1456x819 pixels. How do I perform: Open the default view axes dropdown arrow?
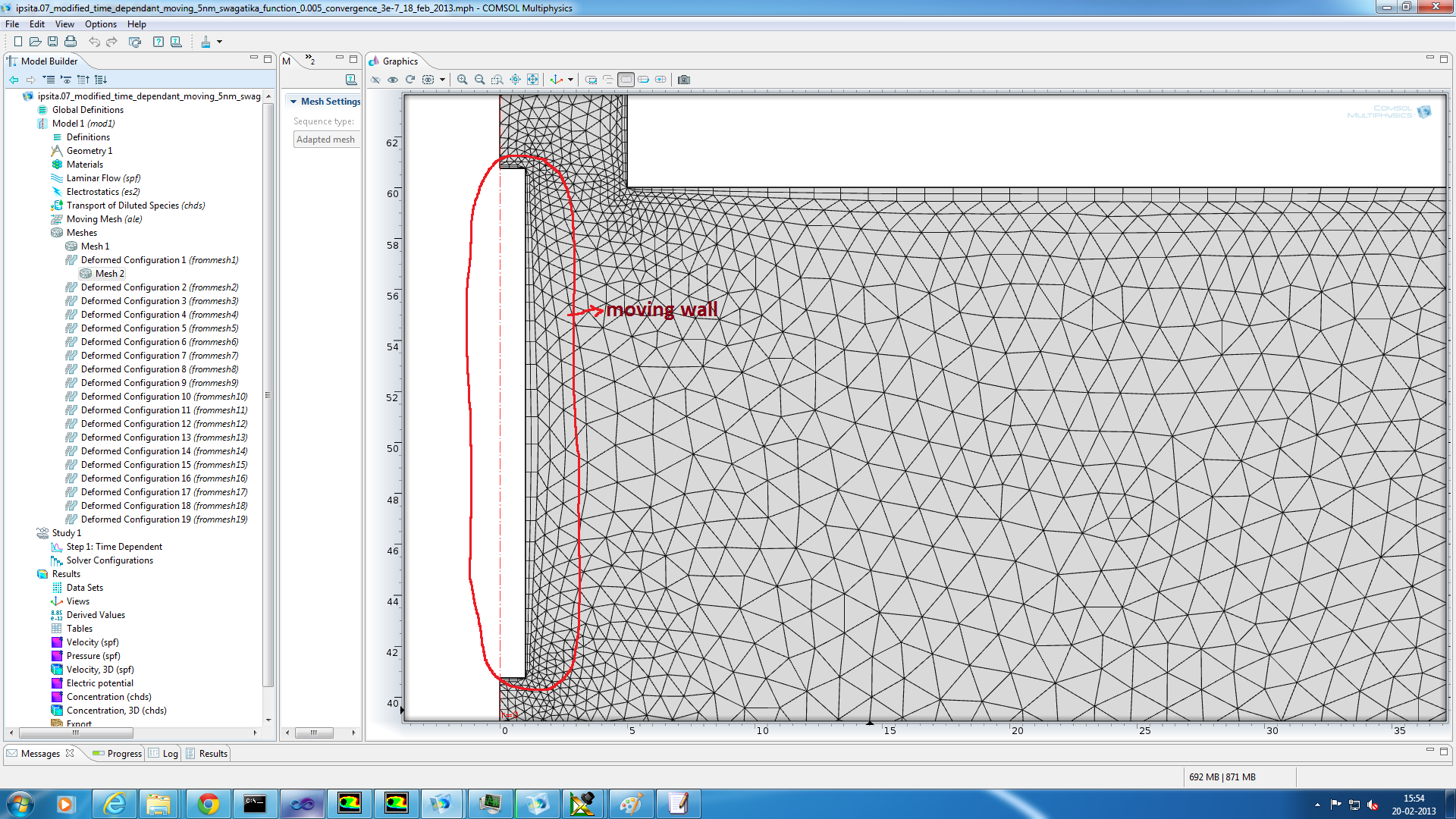(570, 80)
